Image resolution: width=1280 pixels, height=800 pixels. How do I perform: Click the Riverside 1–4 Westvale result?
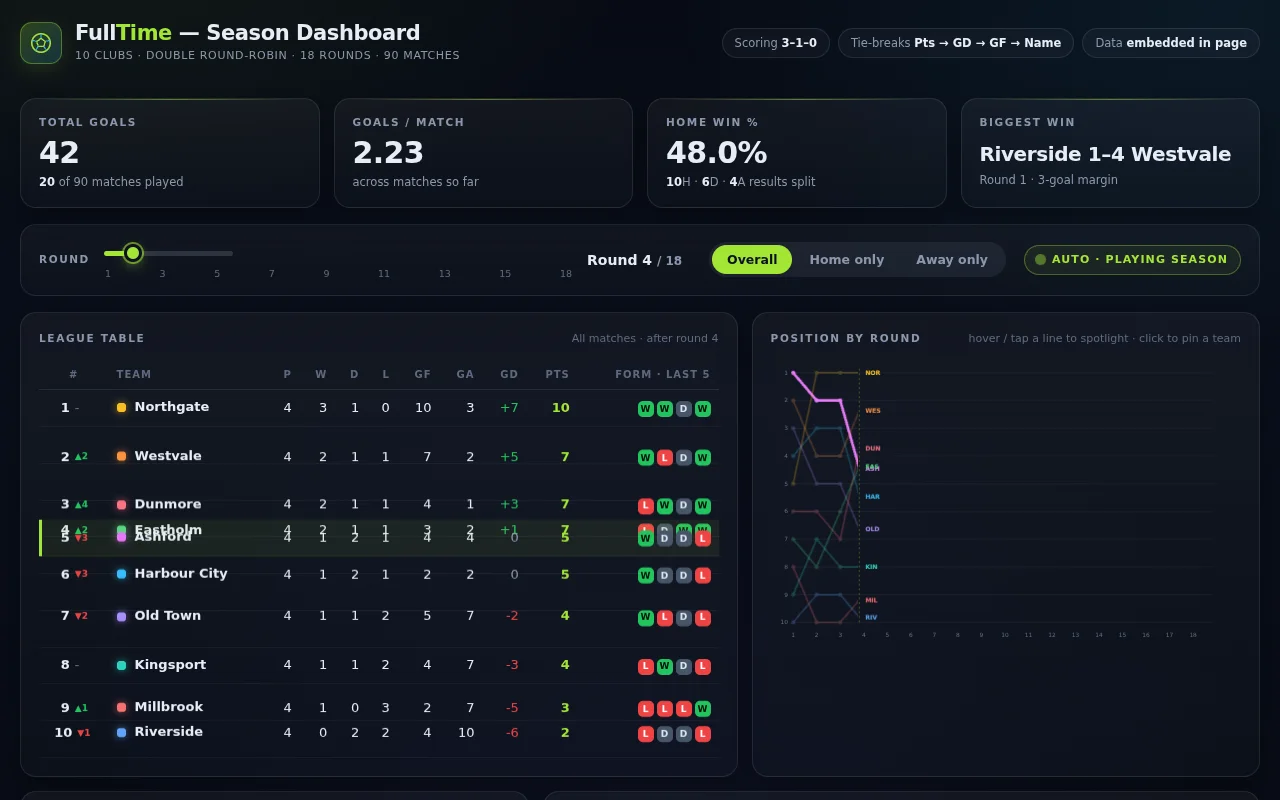tap(1105, 154)
